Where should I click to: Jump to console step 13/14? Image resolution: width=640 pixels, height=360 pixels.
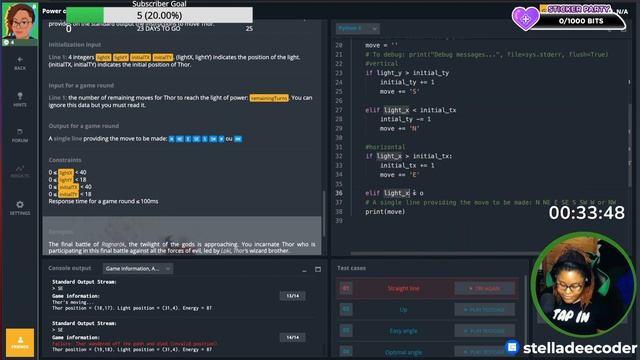292,296
